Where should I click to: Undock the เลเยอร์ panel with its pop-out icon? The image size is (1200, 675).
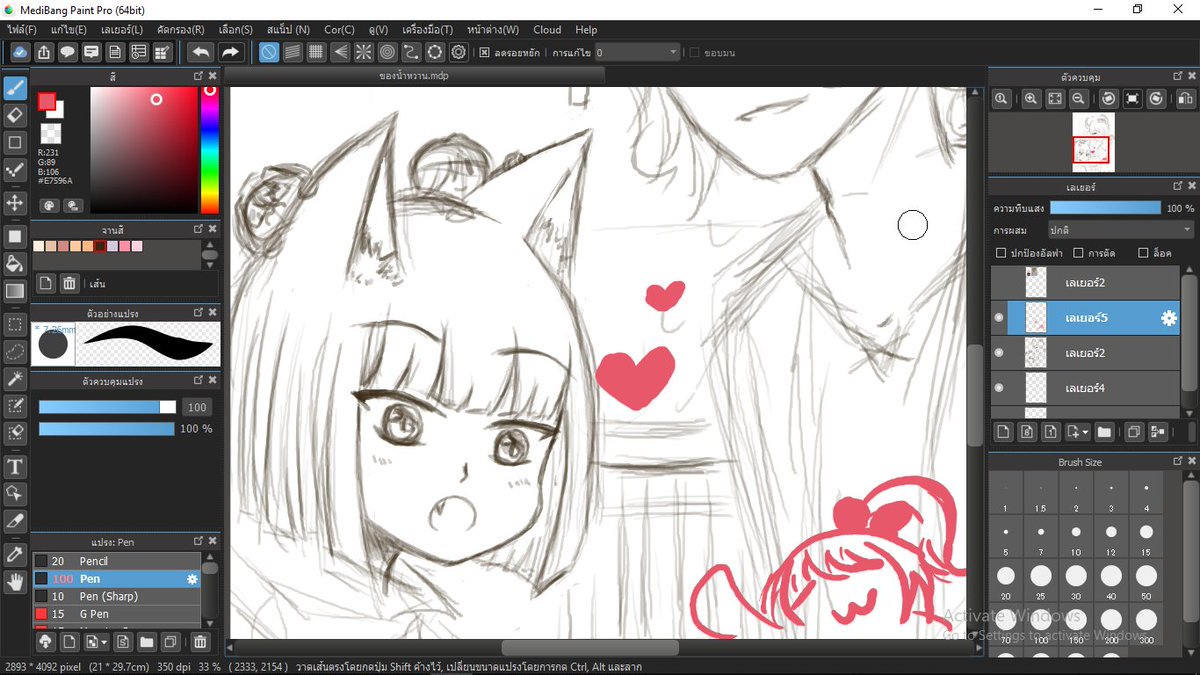pyautogui.click(x=1178, y=186)
